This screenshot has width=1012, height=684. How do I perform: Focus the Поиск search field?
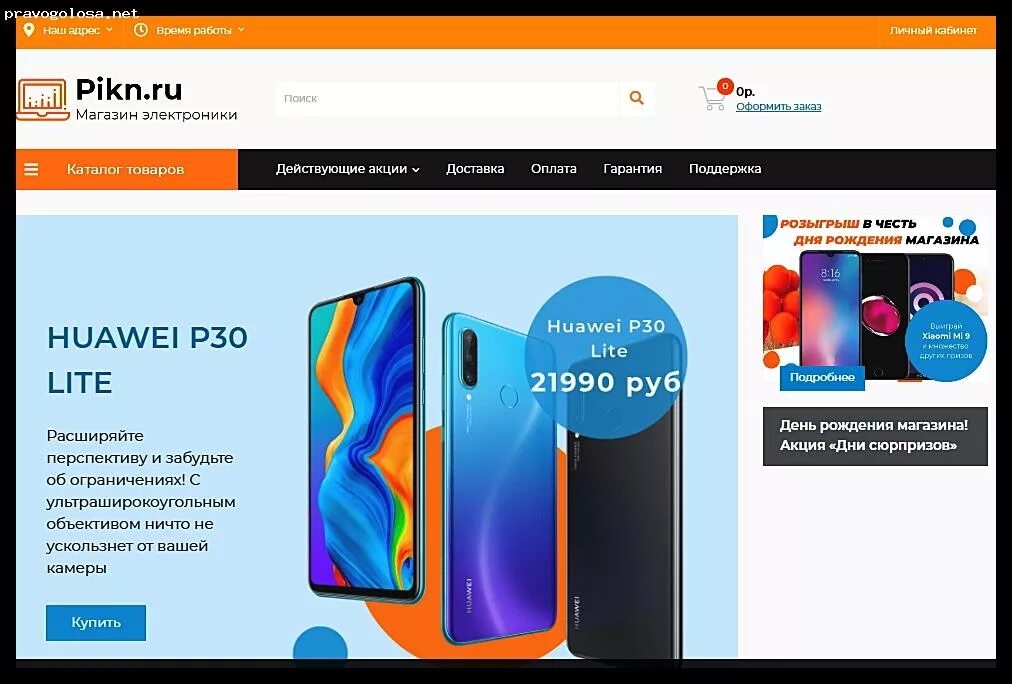tap(448, 98)
